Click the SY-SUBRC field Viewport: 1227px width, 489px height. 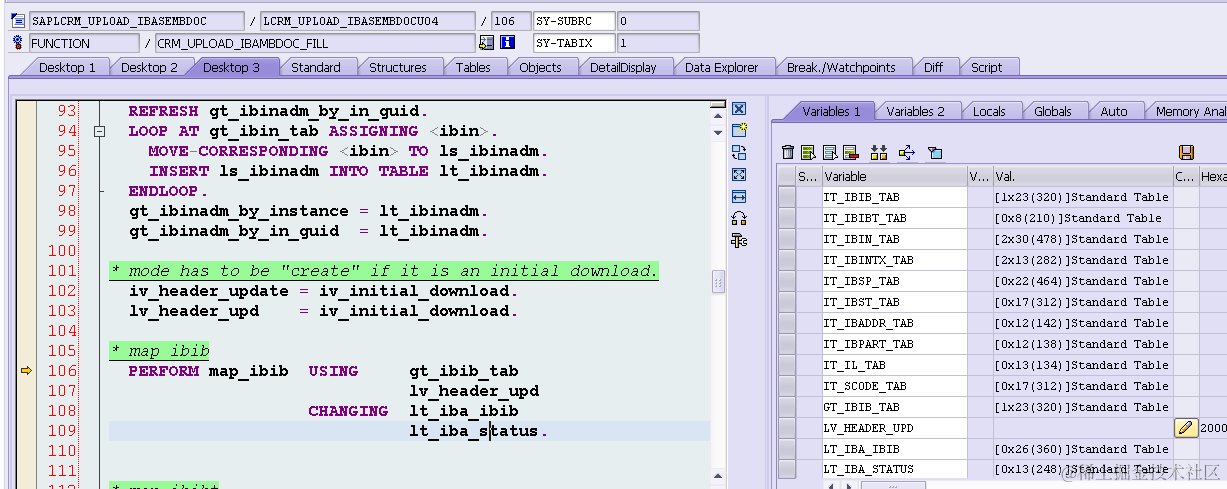(573, 21)
